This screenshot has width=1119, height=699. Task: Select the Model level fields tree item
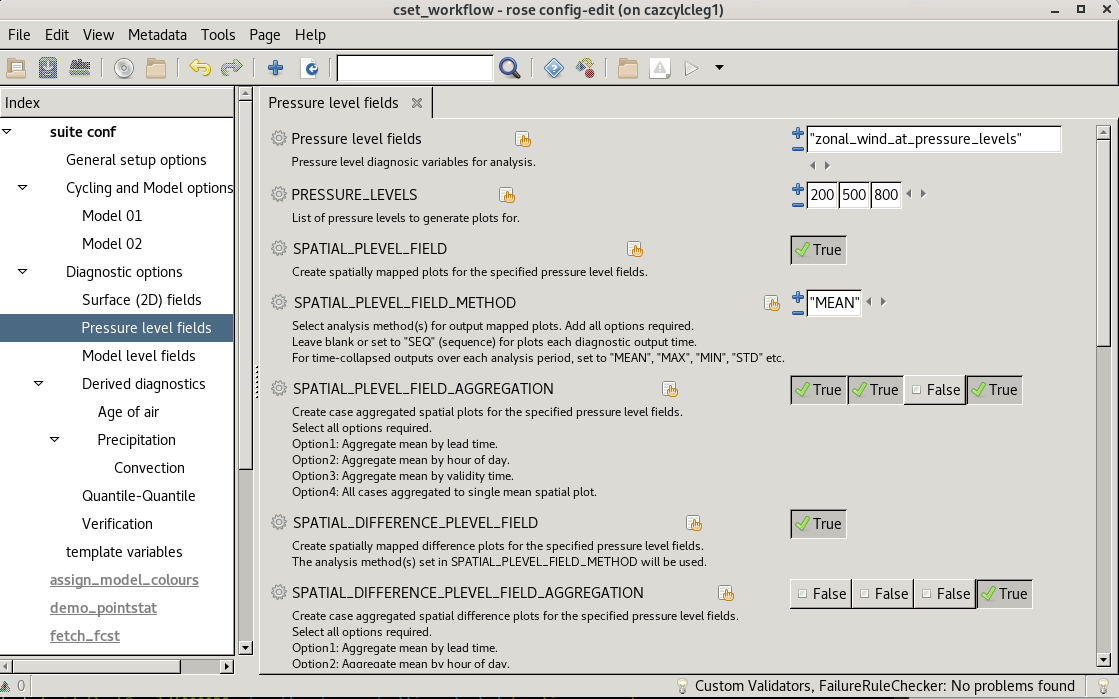(x=138, y=356)
